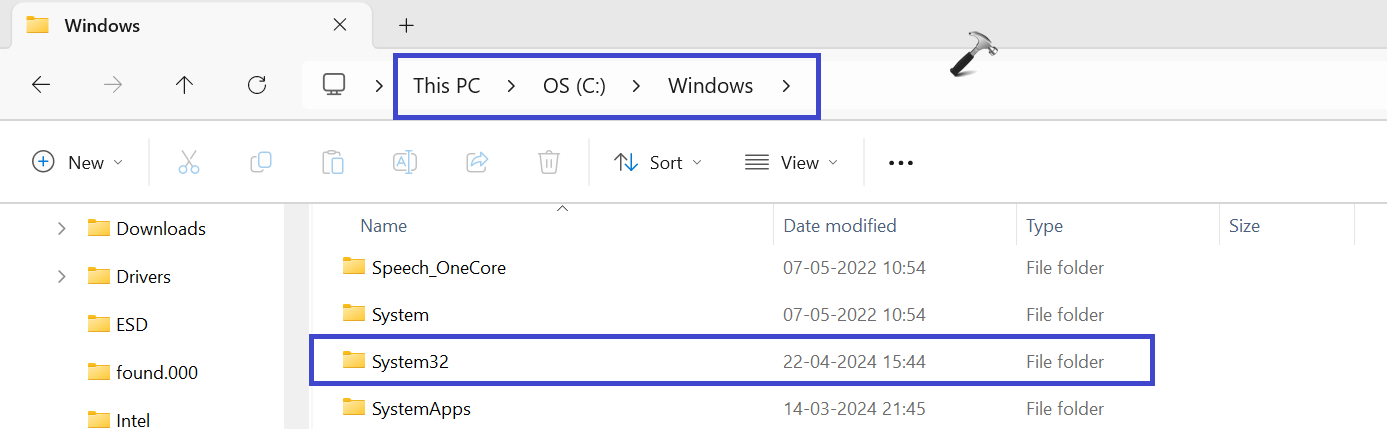Image resolution: width=1387 pixels, height=429 pixels.
Task: Sort by the Date modified column header
Action: (840, 226)
